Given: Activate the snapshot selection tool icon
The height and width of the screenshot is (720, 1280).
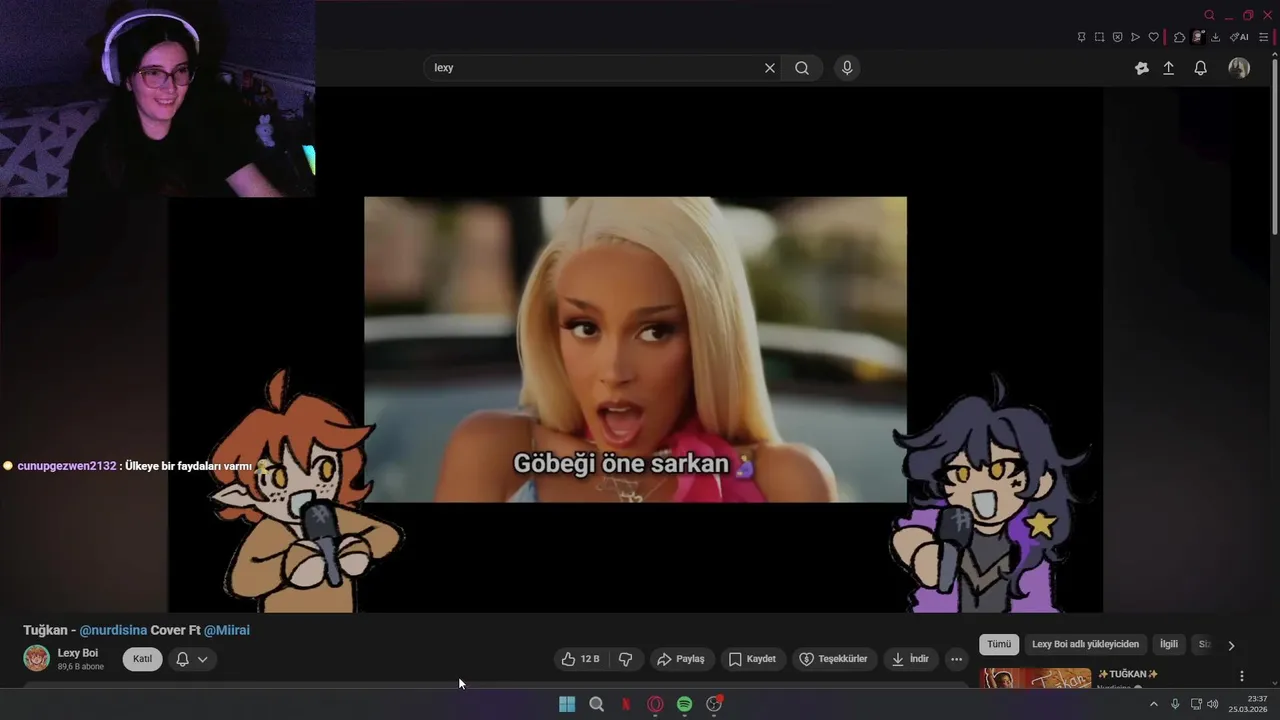Looking at the screenshot, I should pos(1099,37).
